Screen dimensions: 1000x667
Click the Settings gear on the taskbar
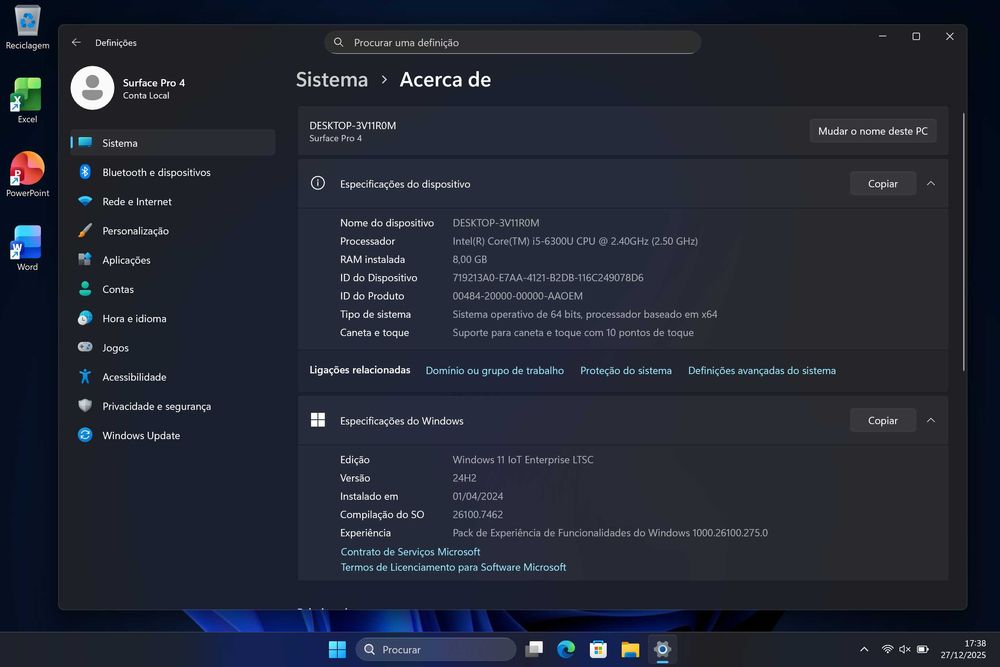(662, 649)
